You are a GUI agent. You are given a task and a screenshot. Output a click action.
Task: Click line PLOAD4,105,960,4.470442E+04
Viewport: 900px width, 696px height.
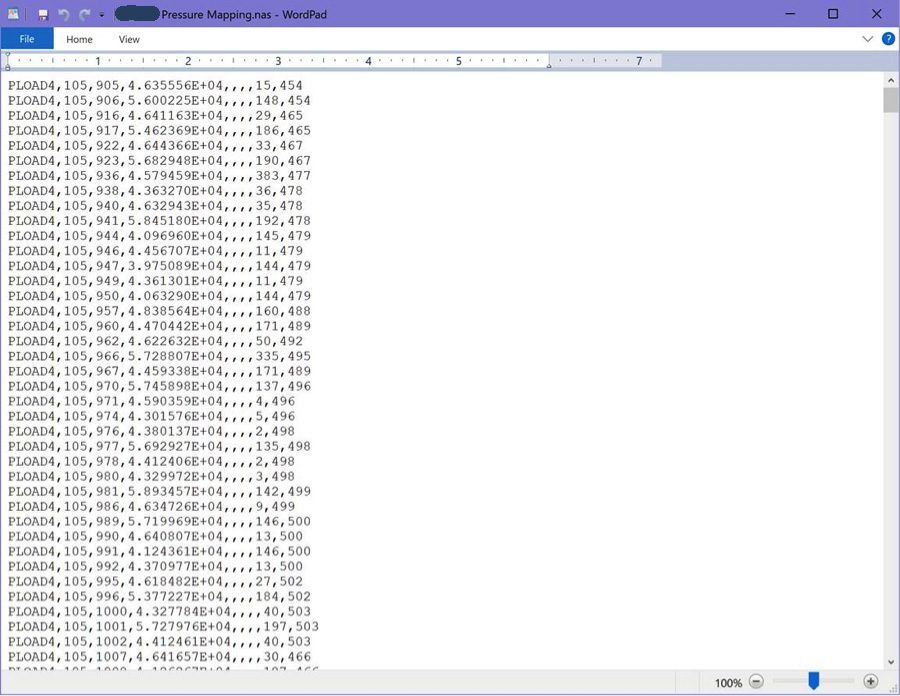[x=159, y=326]
